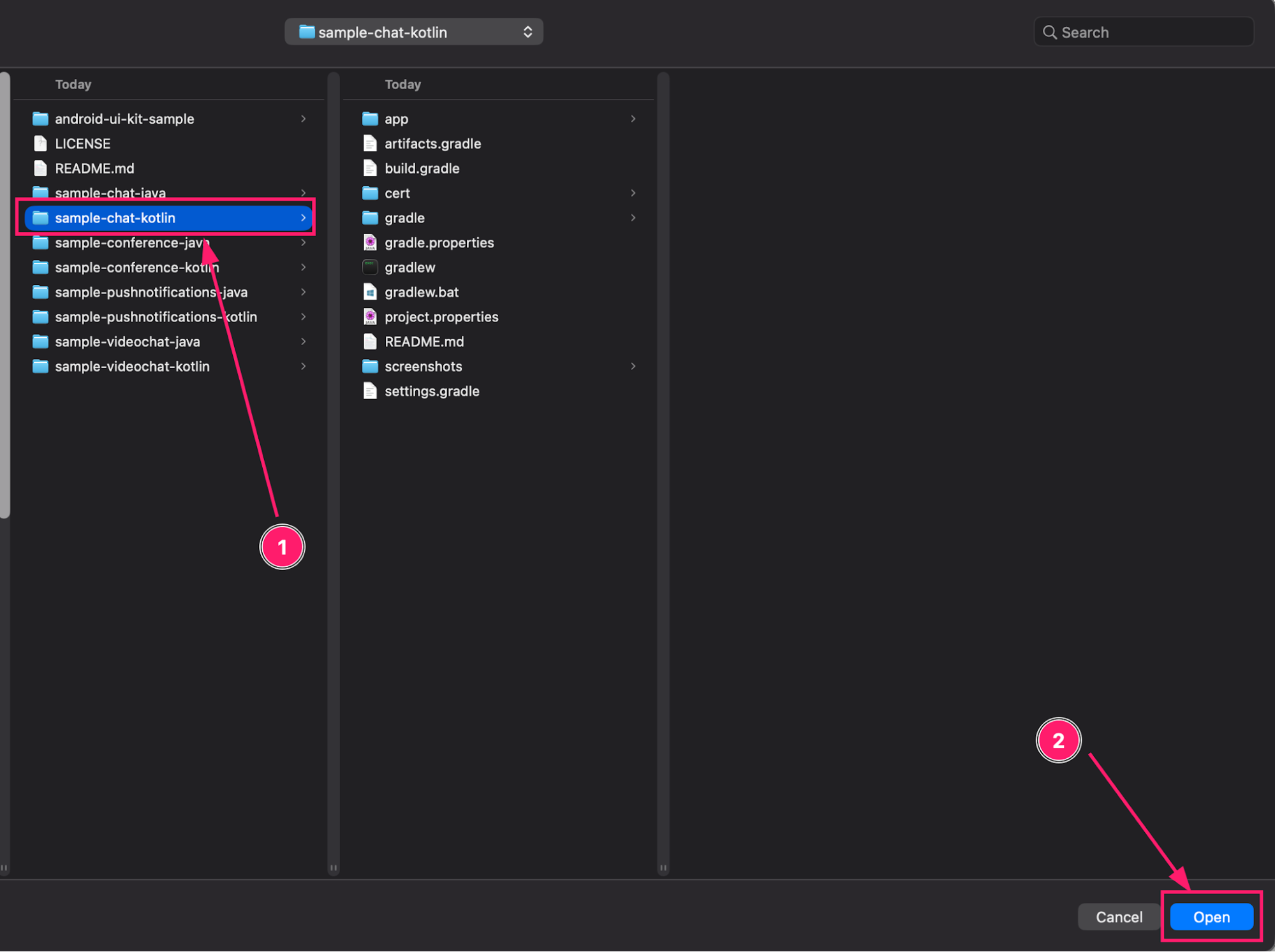Screen dimensions: 1275x952
Task: Expand sample-videochat-kotlin folder chevron
Action: tap(304, 367)
